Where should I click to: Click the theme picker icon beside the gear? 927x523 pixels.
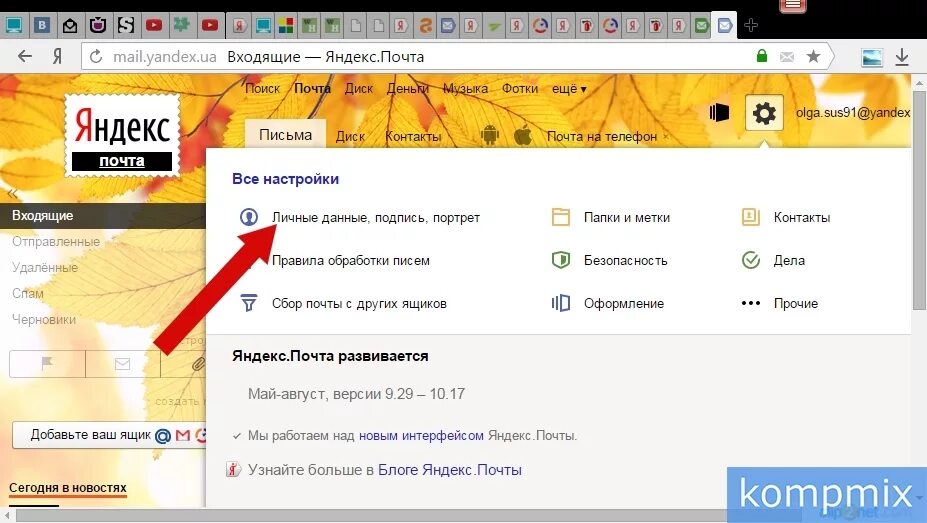pos(719,112)
